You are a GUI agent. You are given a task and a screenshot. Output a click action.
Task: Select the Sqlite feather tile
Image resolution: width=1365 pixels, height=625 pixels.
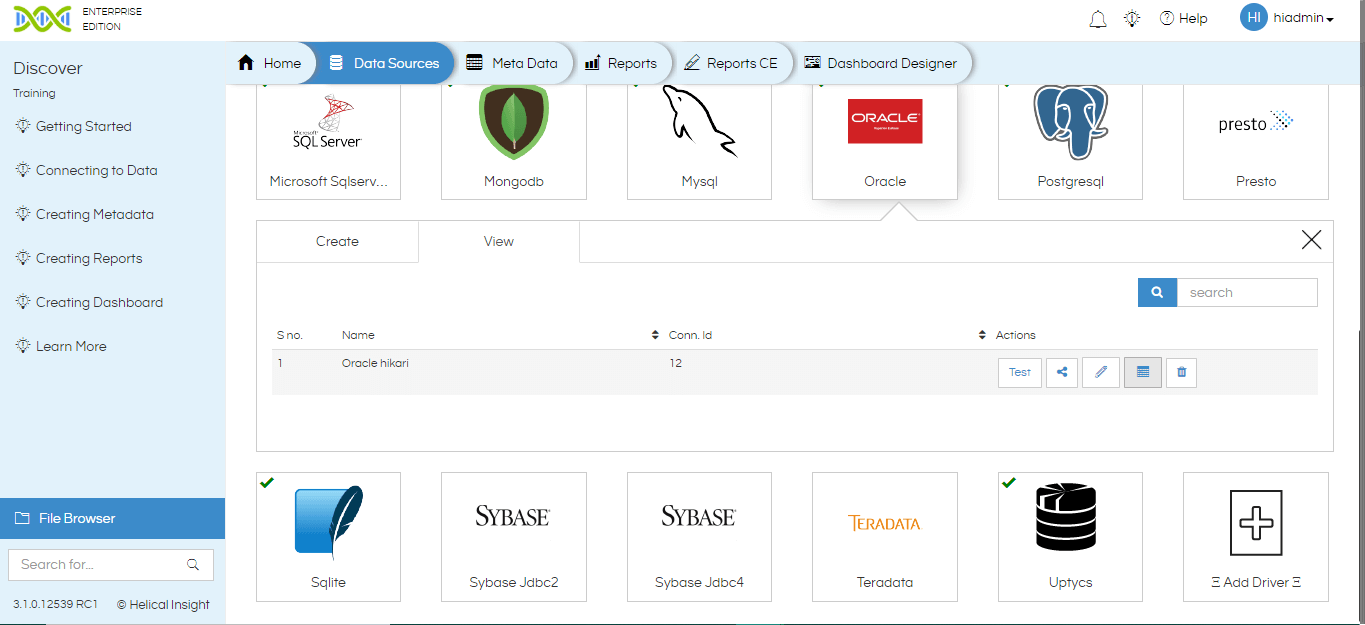click(x=328, y=537)
